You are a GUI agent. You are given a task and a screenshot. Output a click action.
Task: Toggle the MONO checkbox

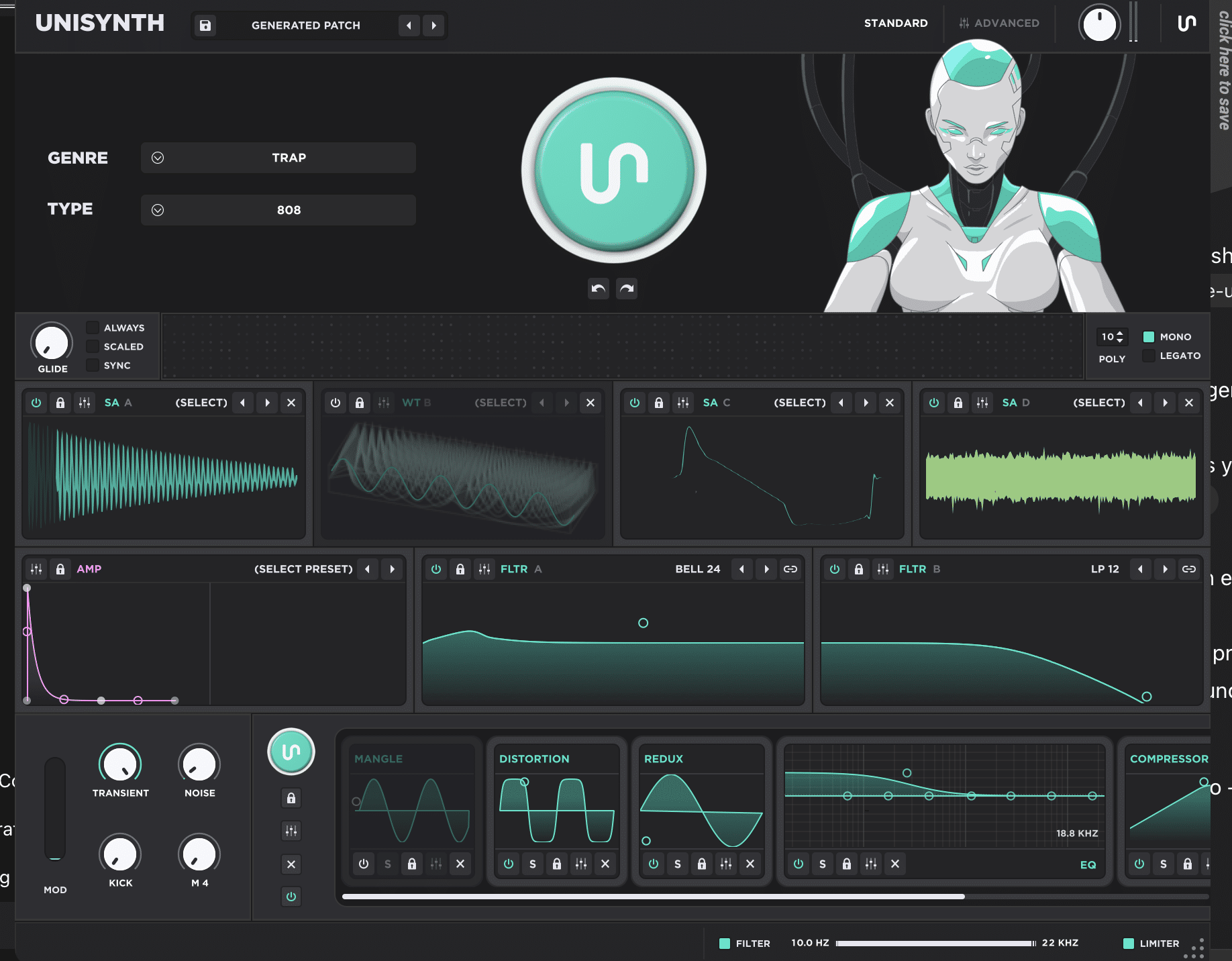point(1149,337)
